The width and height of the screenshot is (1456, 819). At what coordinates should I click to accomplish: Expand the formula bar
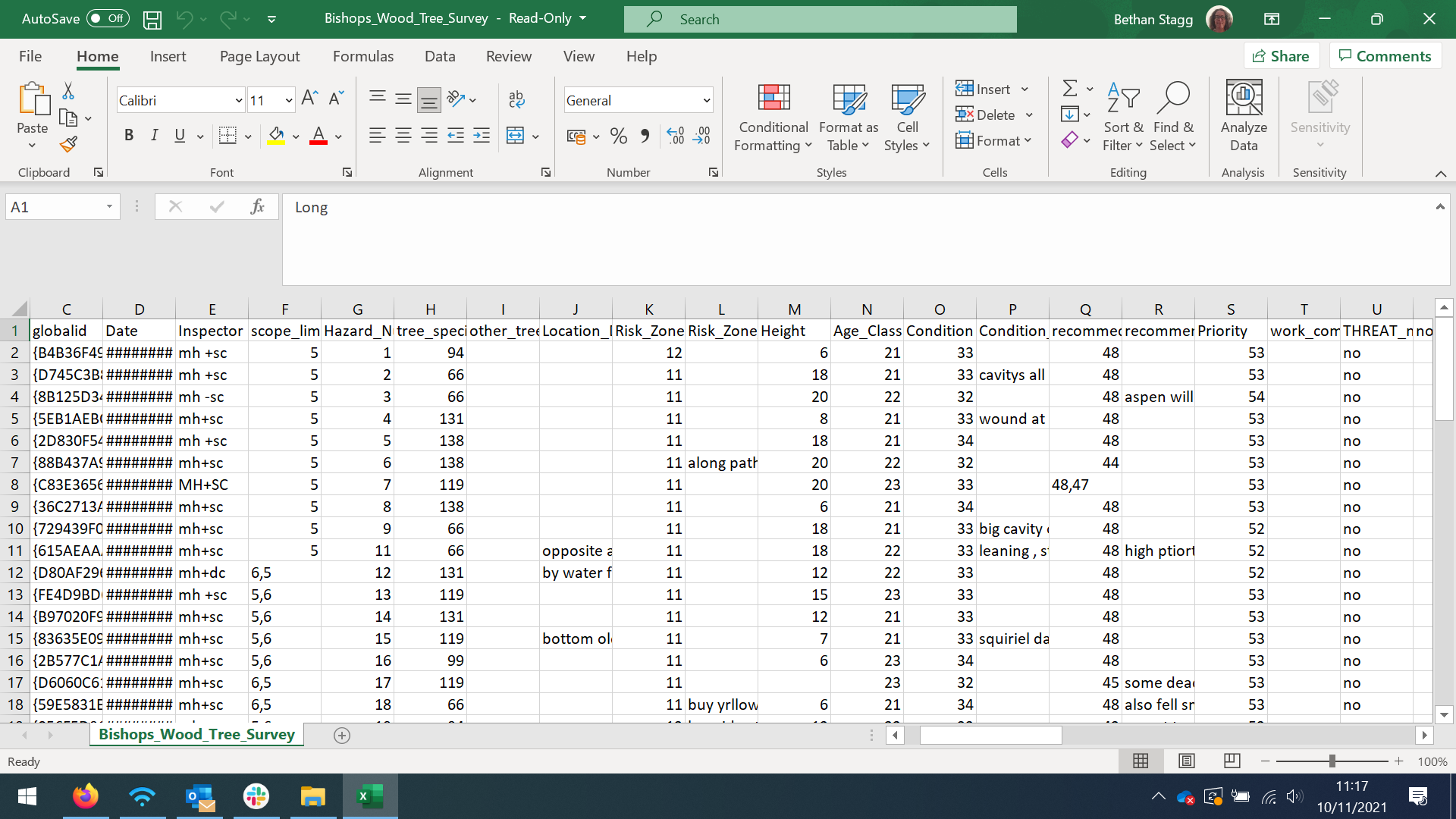point(1439,206)
